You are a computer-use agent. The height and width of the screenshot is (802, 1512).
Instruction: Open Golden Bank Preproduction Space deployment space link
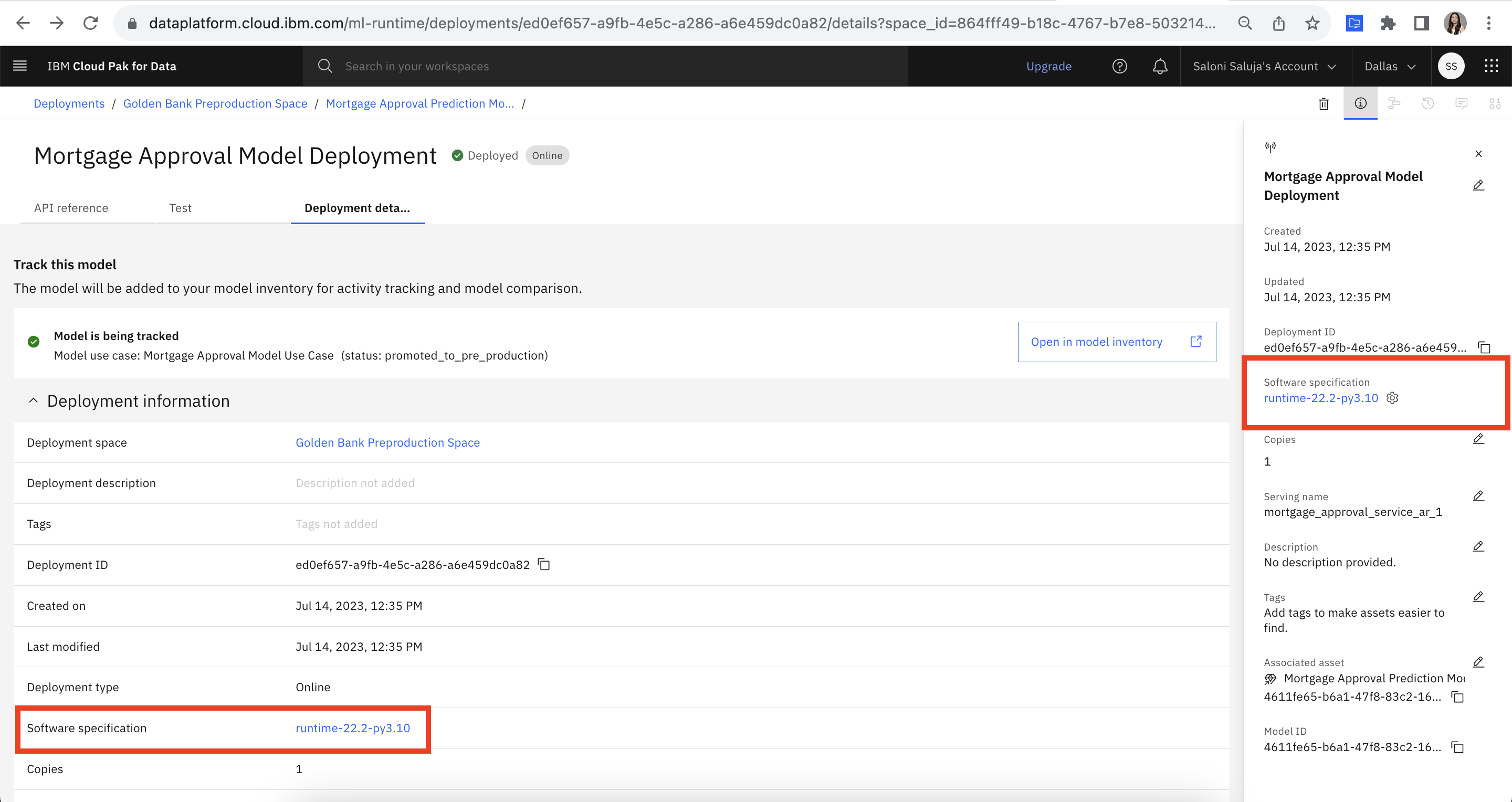tap(387, 442)
